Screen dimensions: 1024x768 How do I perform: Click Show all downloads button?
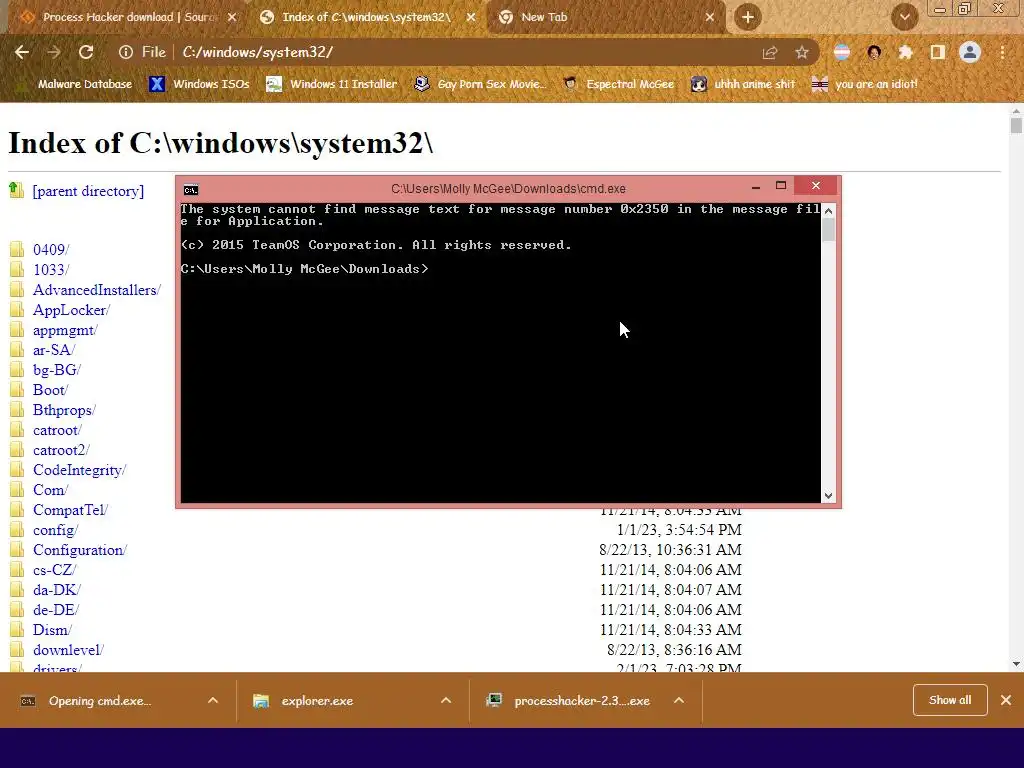click(950, 700)
